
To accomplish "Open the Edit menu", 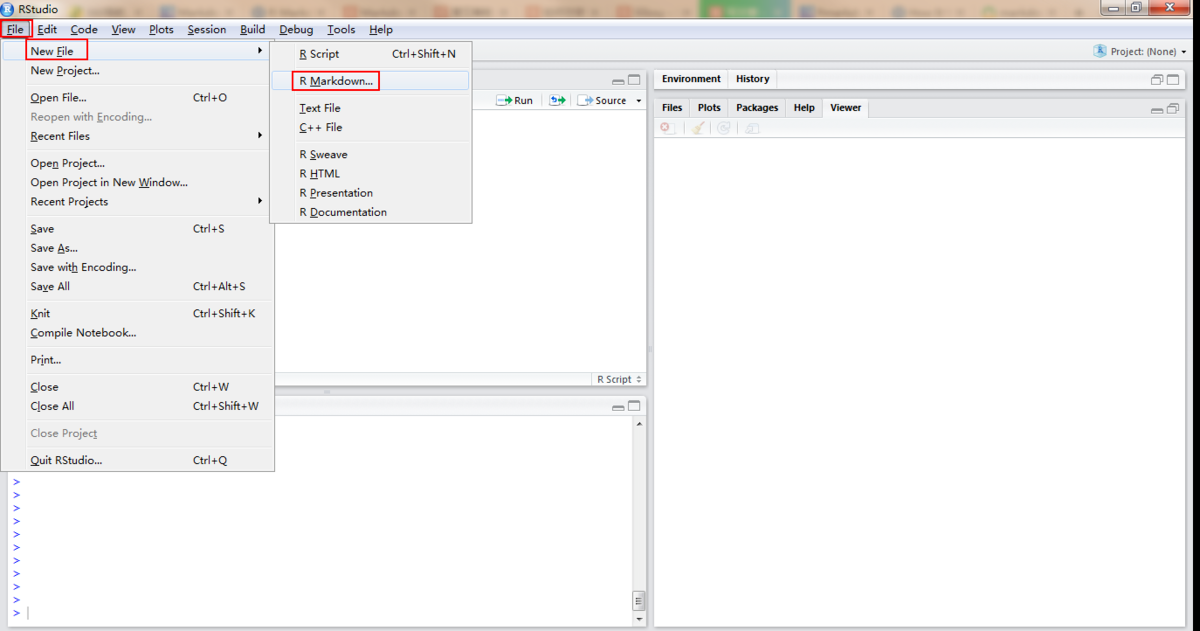I will pyautogui.click(x=47, y=29).
